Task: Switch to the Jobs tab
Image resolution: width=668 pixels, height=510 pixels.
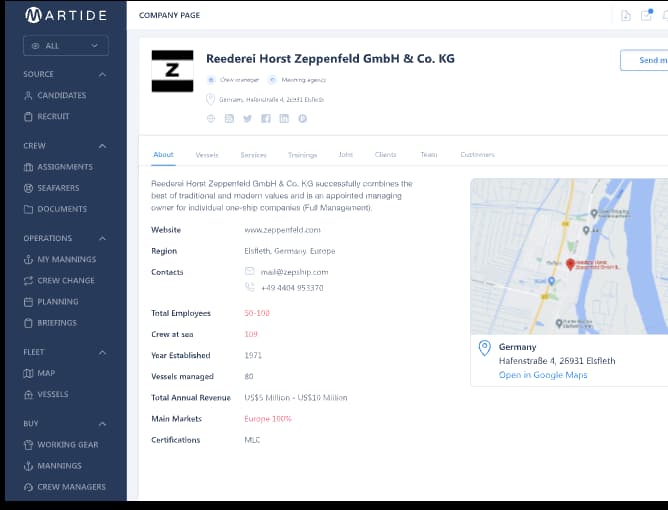Action: (x=346, y=155)
